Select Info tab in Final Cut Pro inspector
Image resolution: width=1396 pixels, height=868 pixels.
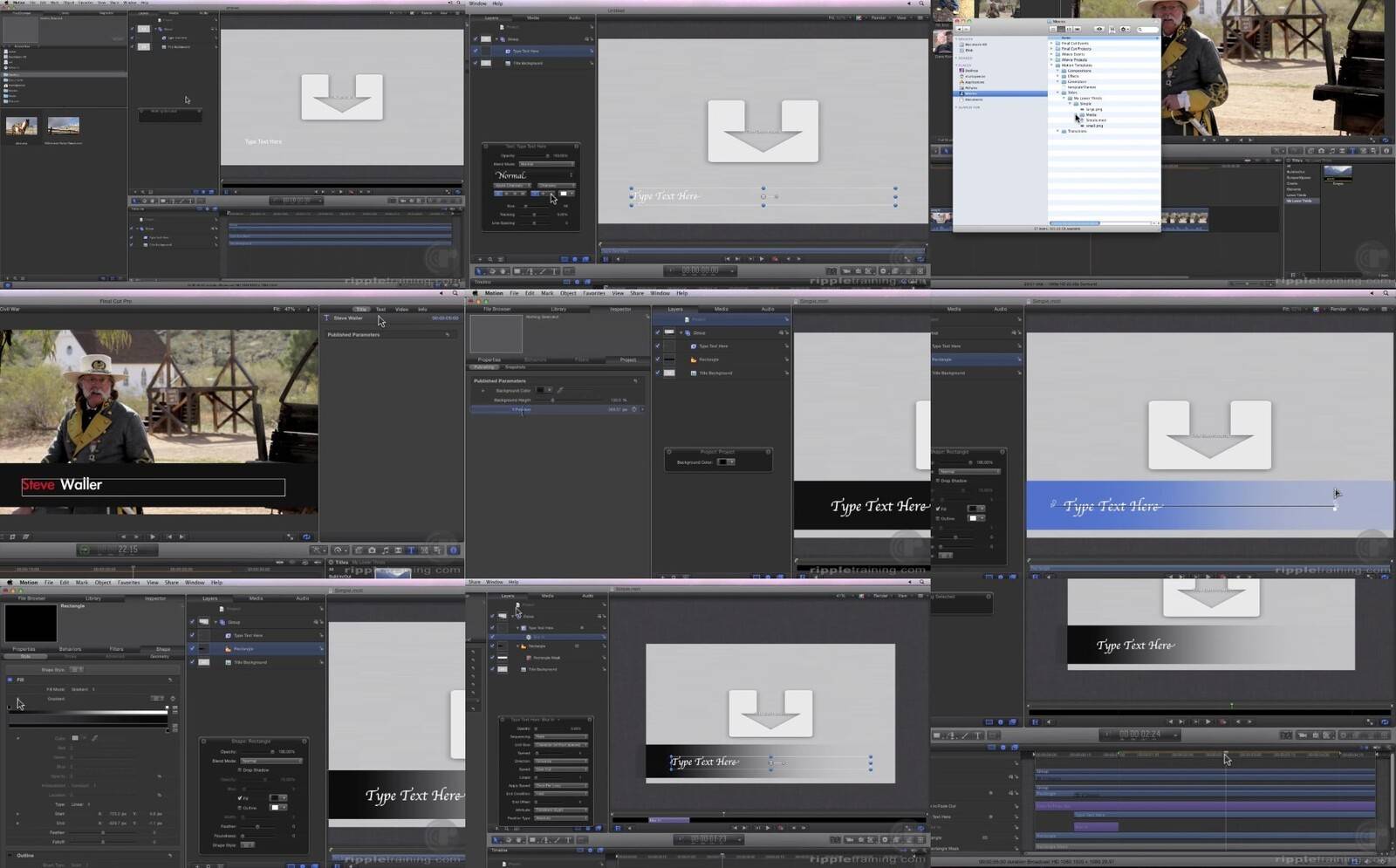point(422,309)
